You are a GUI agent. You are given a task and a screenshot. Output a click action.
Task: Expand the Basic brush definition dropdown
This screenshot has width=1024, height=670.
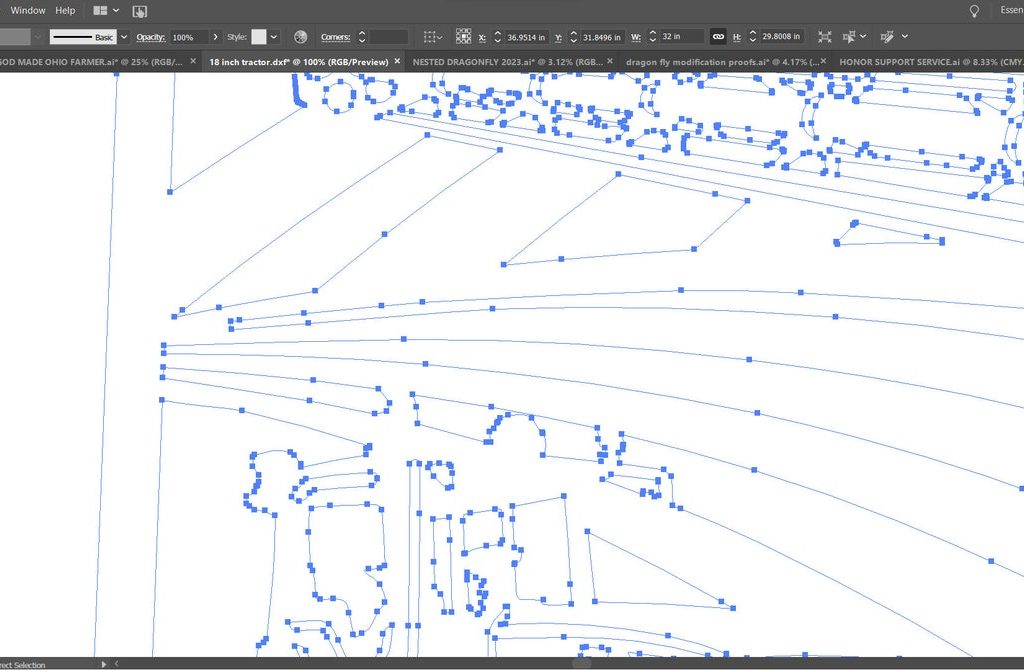click(124, 37)
